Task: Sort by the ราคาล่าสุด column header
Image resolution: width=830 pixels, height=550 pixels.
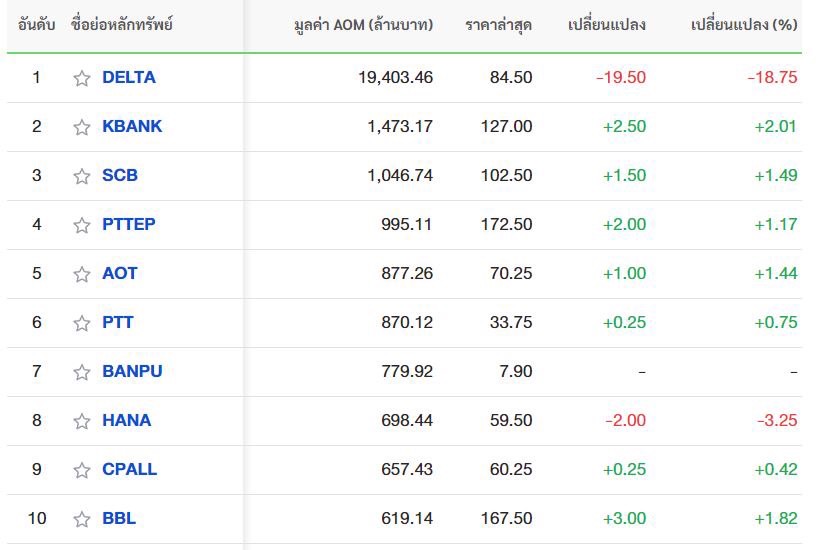Action: pyautogui.click(x=499, y=25)
